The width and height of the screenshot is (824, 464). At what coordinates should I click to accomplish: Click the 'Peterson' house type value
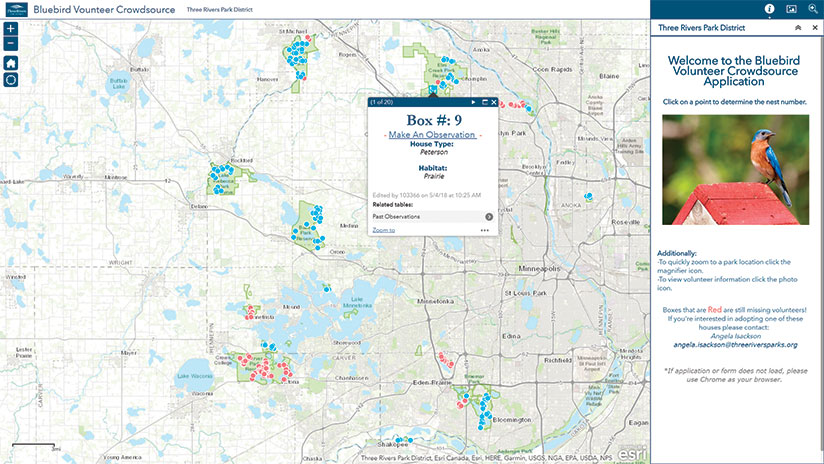(x=434, y=152)
